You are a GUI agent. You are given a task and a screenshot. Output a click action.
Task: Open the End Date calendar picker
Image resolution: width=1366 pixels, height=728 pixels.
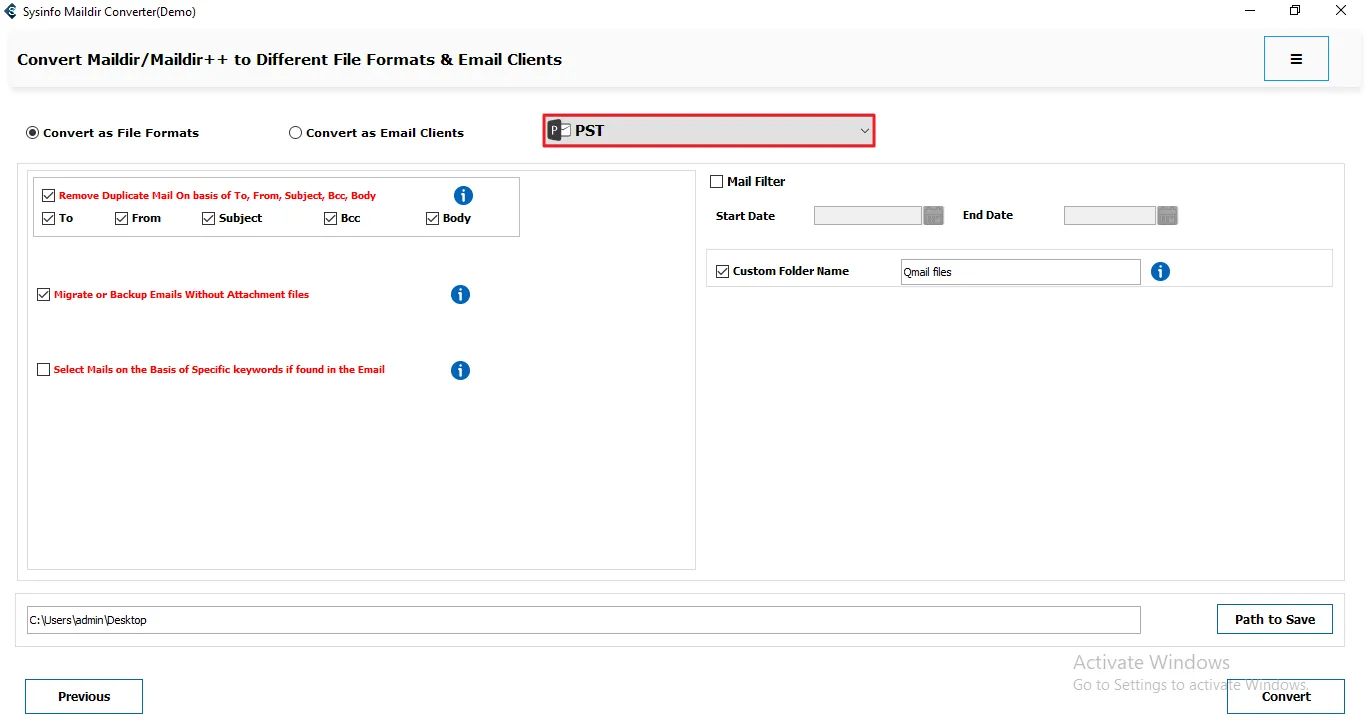(1167, 216)
